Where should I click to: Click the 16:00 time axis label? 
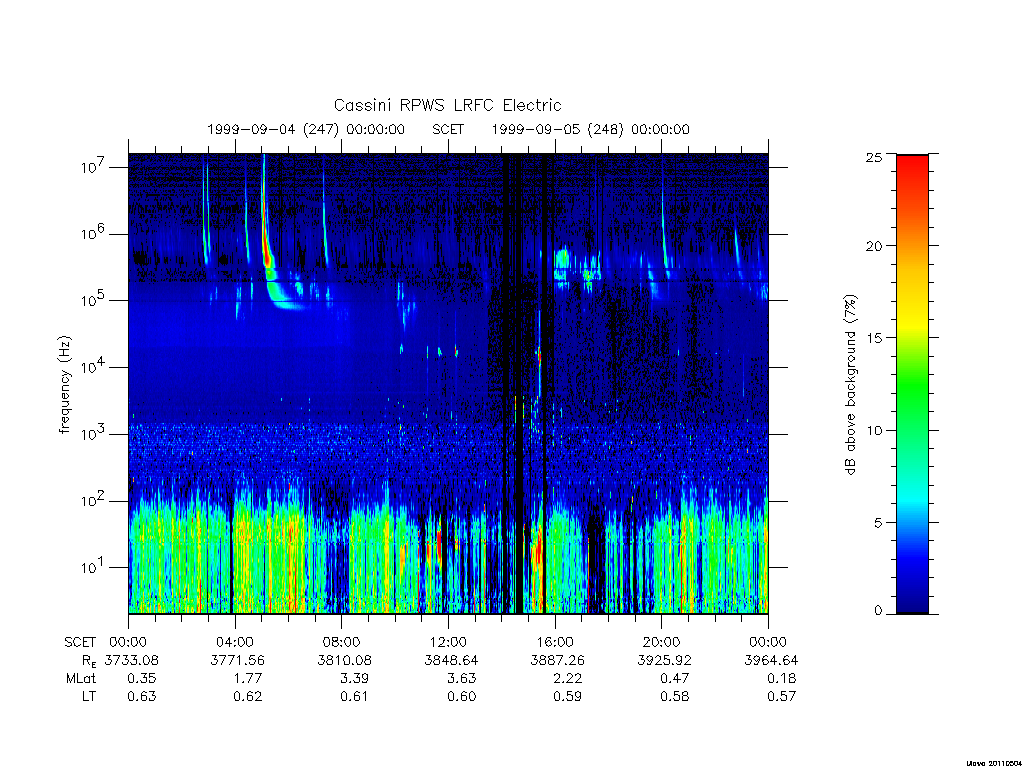click(554, 642)
